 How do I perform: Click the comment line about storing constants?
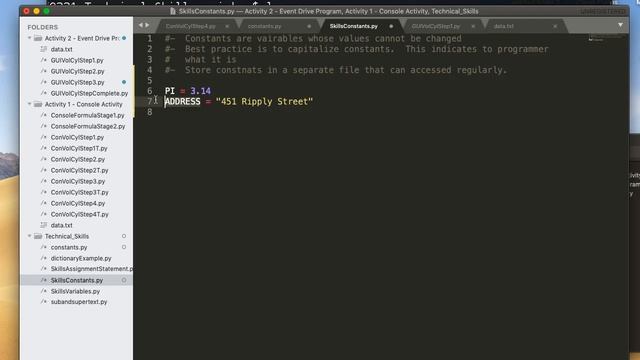coord(336,70)
